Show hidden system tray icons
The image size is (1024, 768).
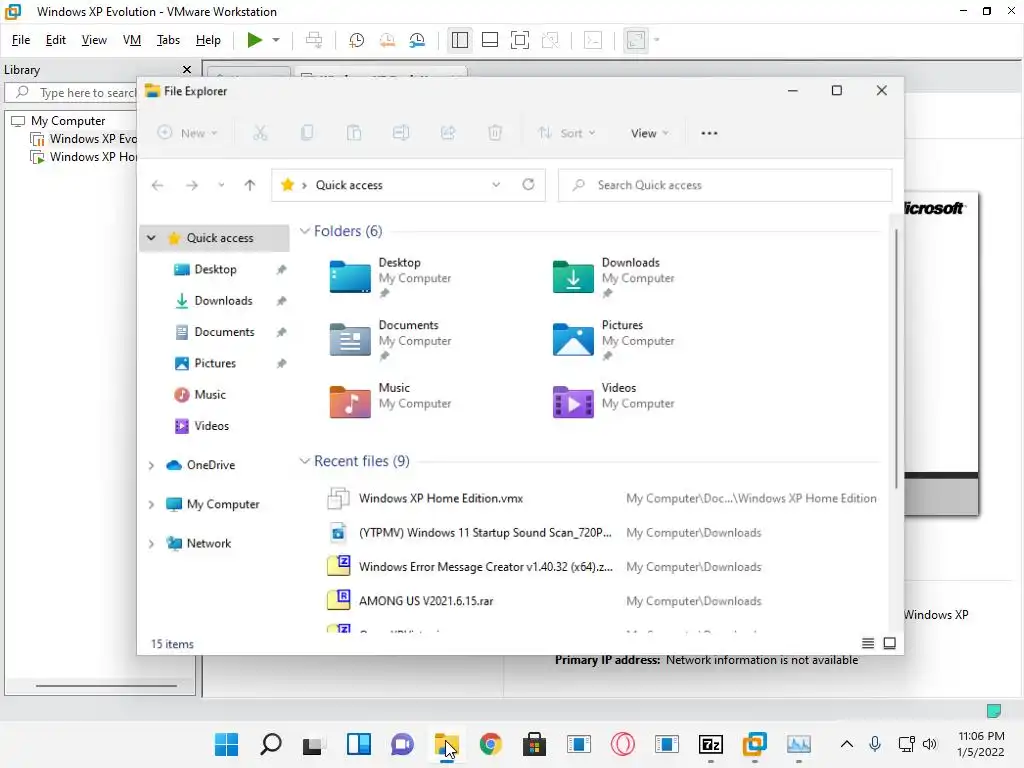point(846,744)
